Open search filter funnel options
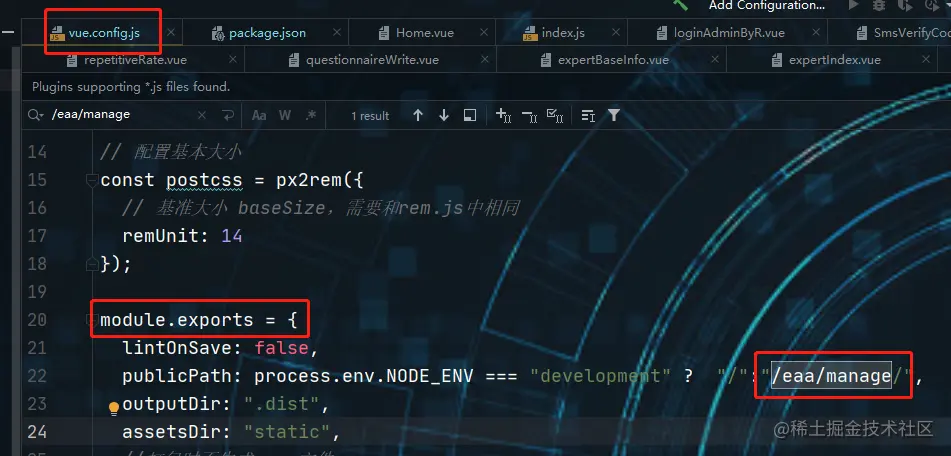Viewport: 951px width, 456px height. [x=614, y=115]
